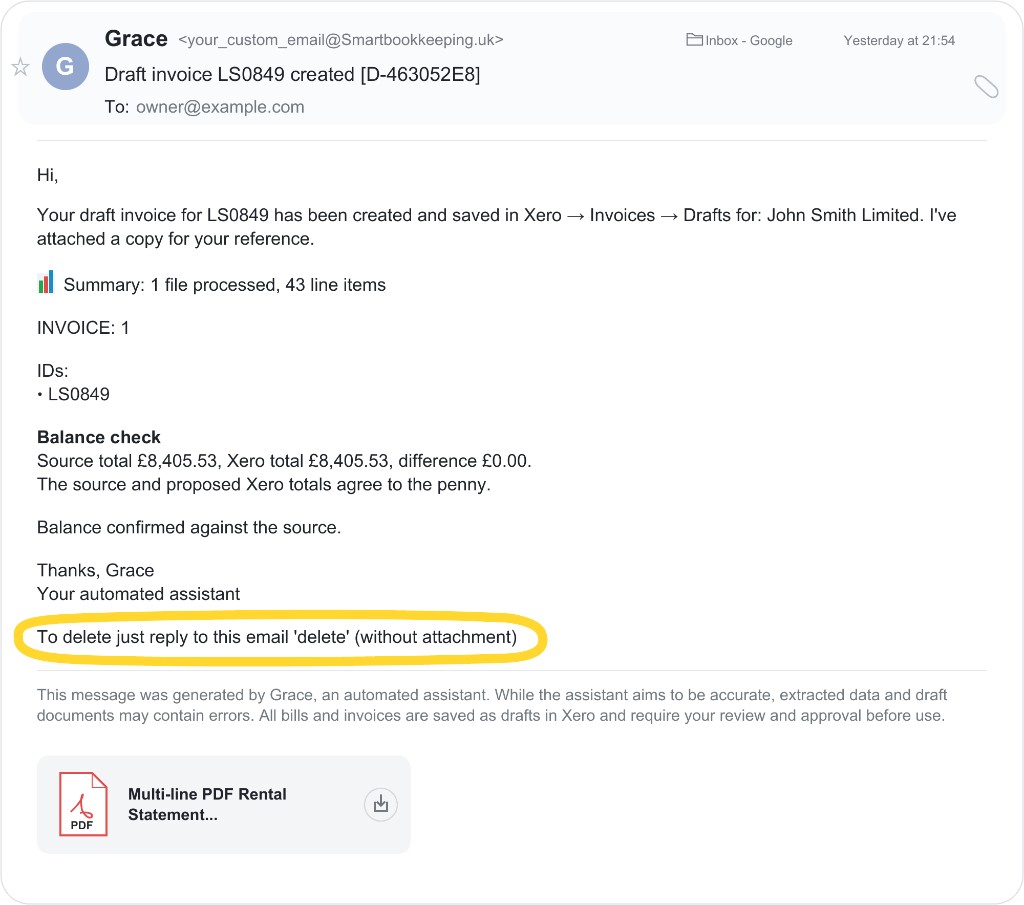Image resolution: width=1024 pixels, height=905 pixels.
Task: Click Summary: 1 file processed, 43 line items
Action: (225, 285)
